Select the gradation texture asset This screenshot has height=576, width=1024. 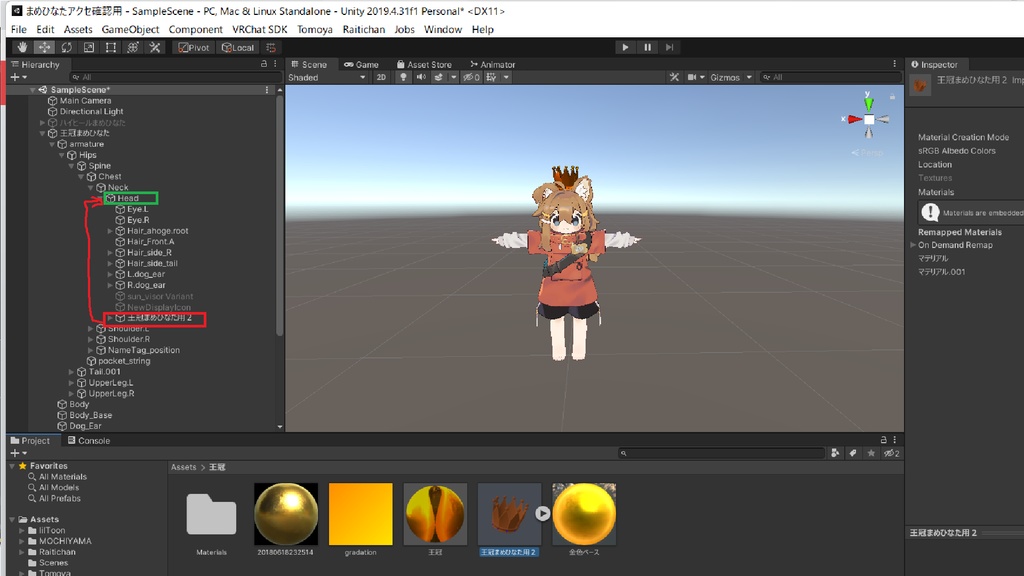pos(360,520)
